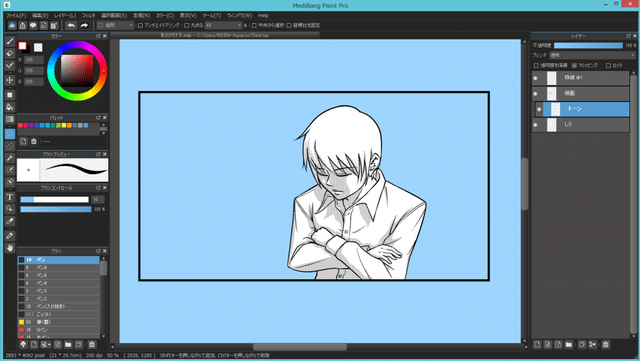
Task: Open the Help menu
Action: click(x=263, y=16)
